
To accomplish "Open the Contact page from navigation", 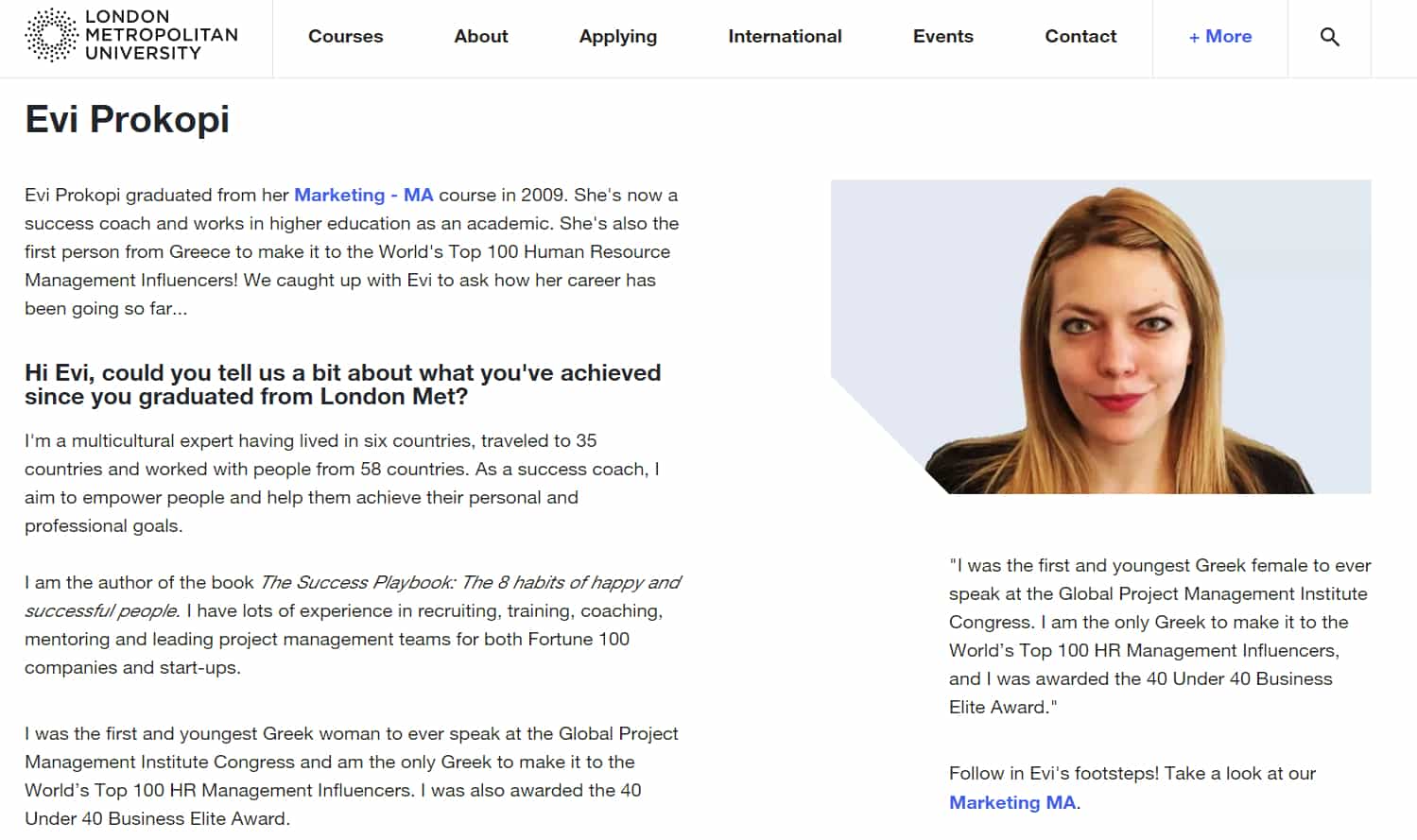I will (x=1080, y=37).
